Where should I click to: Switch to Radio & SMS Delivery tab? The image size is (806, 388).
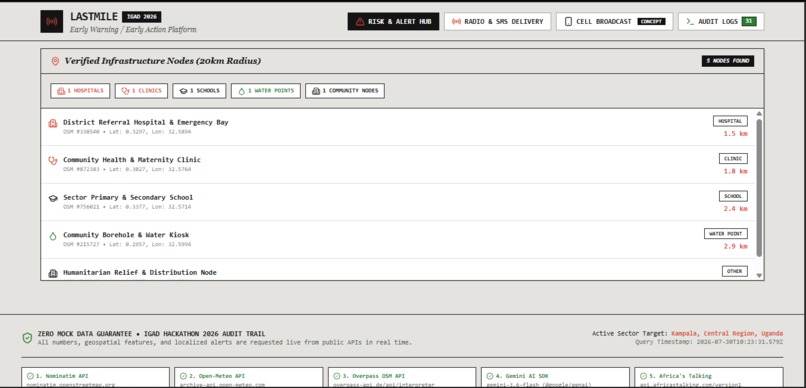[x=498, y=22]
